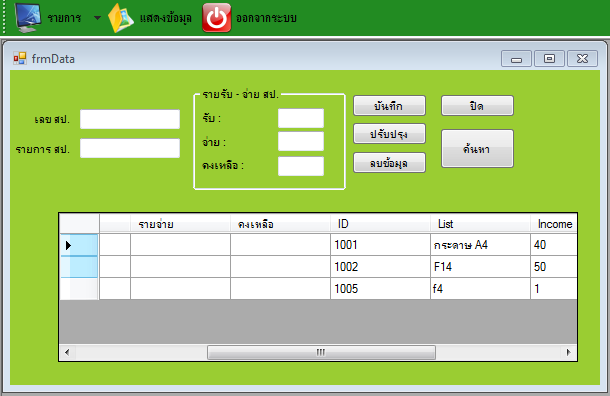
Task: Minimize the frmData window
Action: click(516, 59)
